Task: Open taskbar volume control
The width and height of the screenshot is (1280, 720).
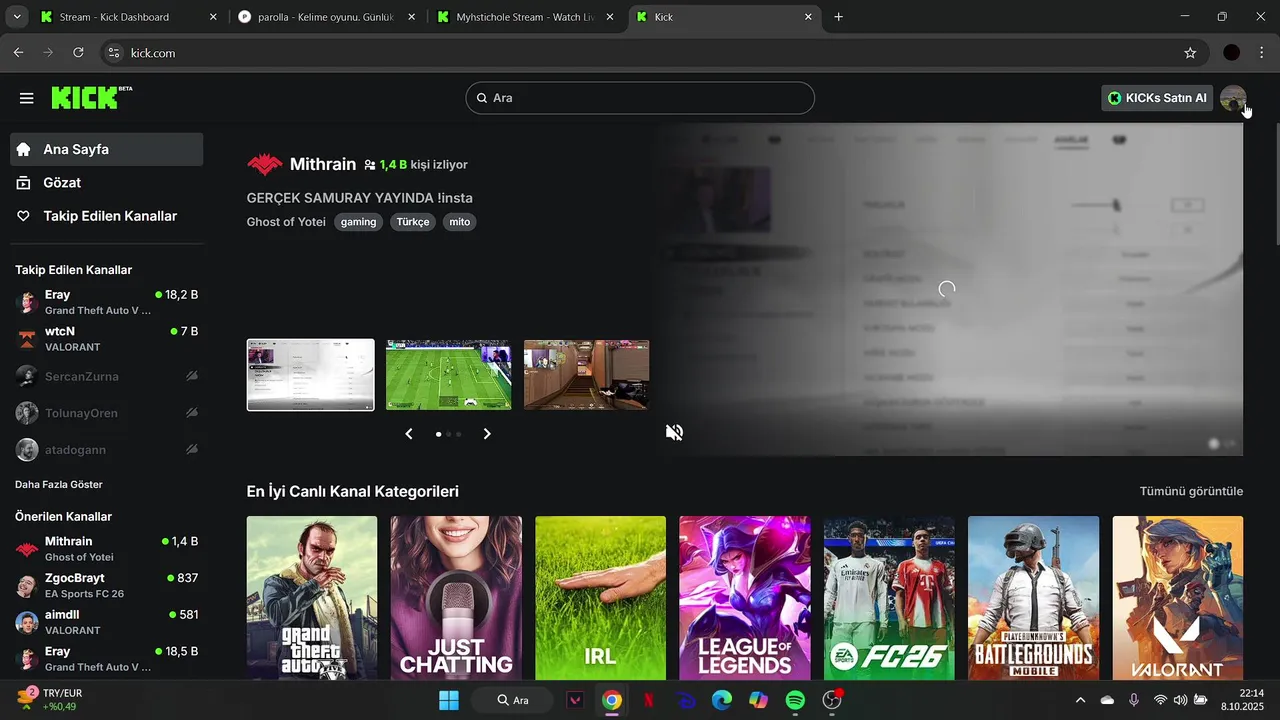Action: 1180,700
